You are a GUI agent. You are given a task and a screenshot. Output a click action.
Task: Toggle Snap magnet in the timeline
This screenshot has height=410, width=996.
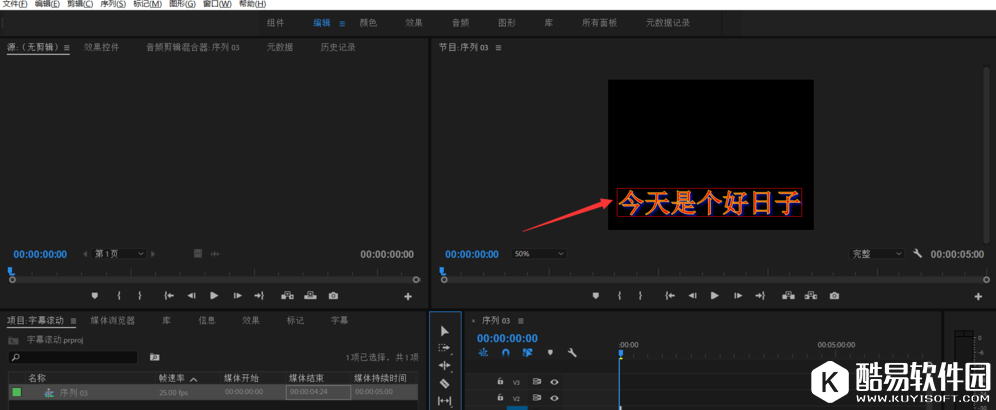(506, 352)
